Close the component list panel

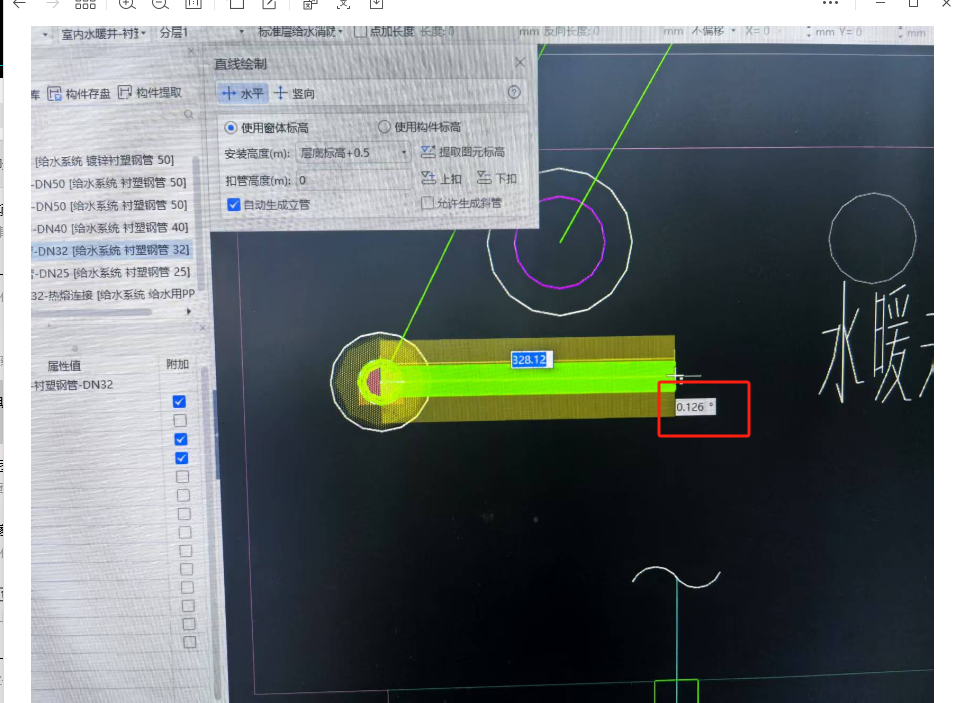pos(191,52)
